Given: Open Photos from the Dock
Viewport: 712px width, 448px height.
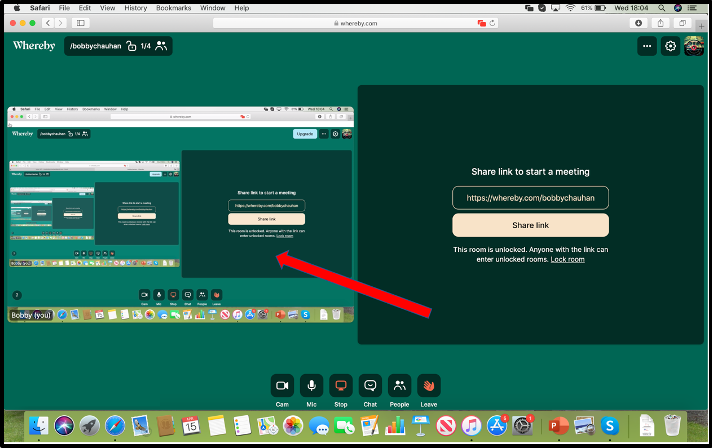Looking at the screenshot, I should click(293, 426).
